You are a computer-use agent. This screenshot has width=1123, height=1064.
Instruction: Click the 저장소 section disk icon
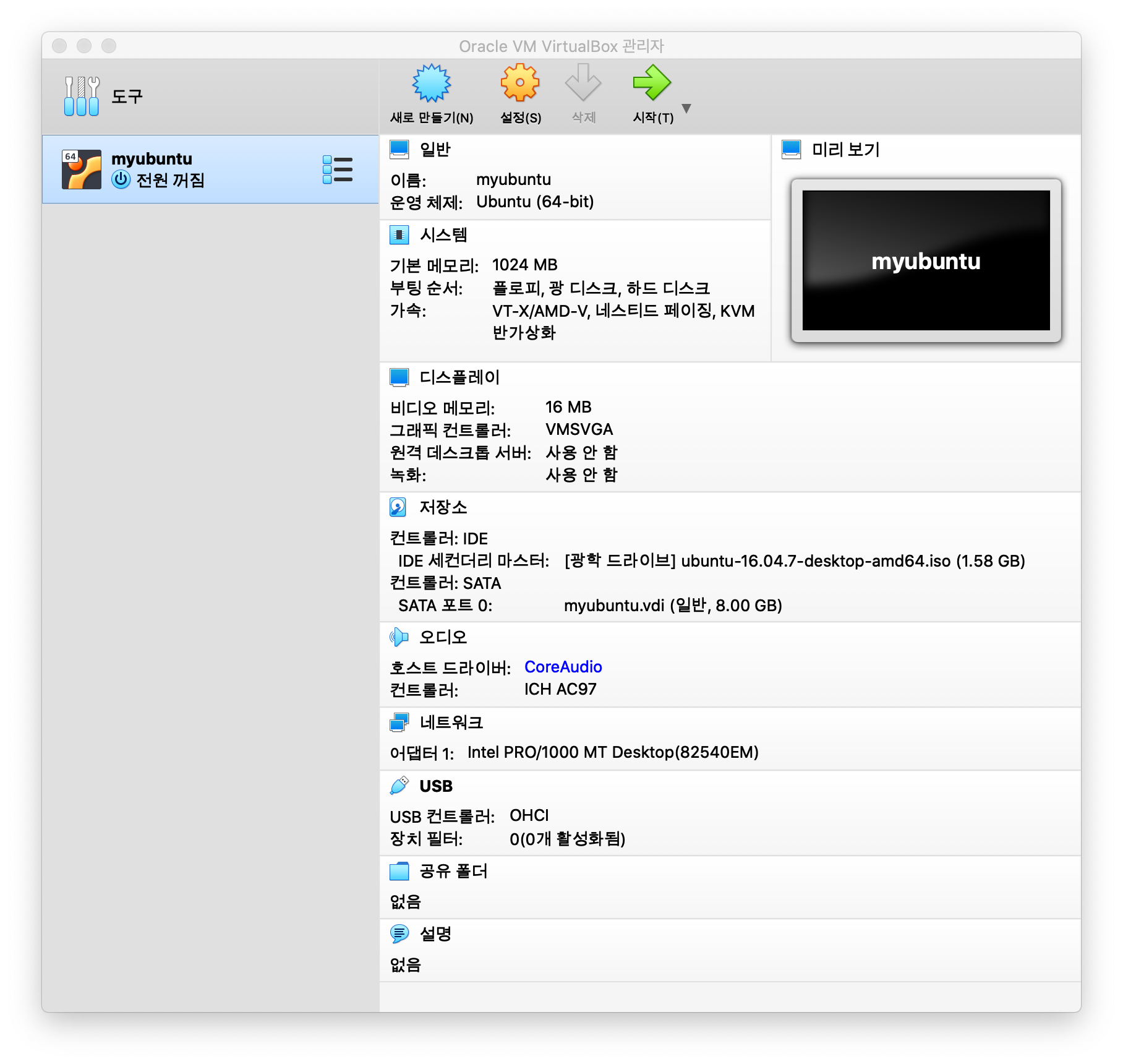398,507
